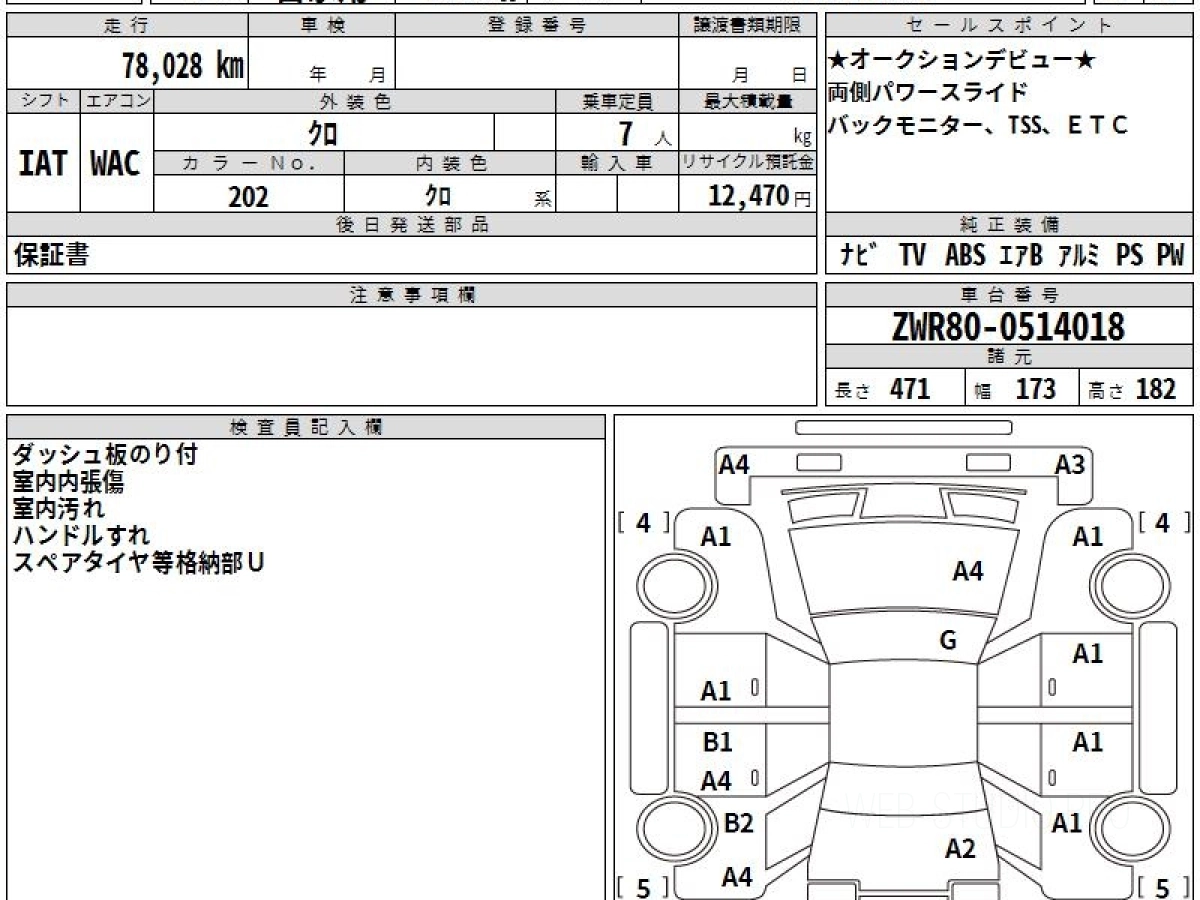
Task: Click the B1 damage mark on the diagram
Action: [718, 742]
